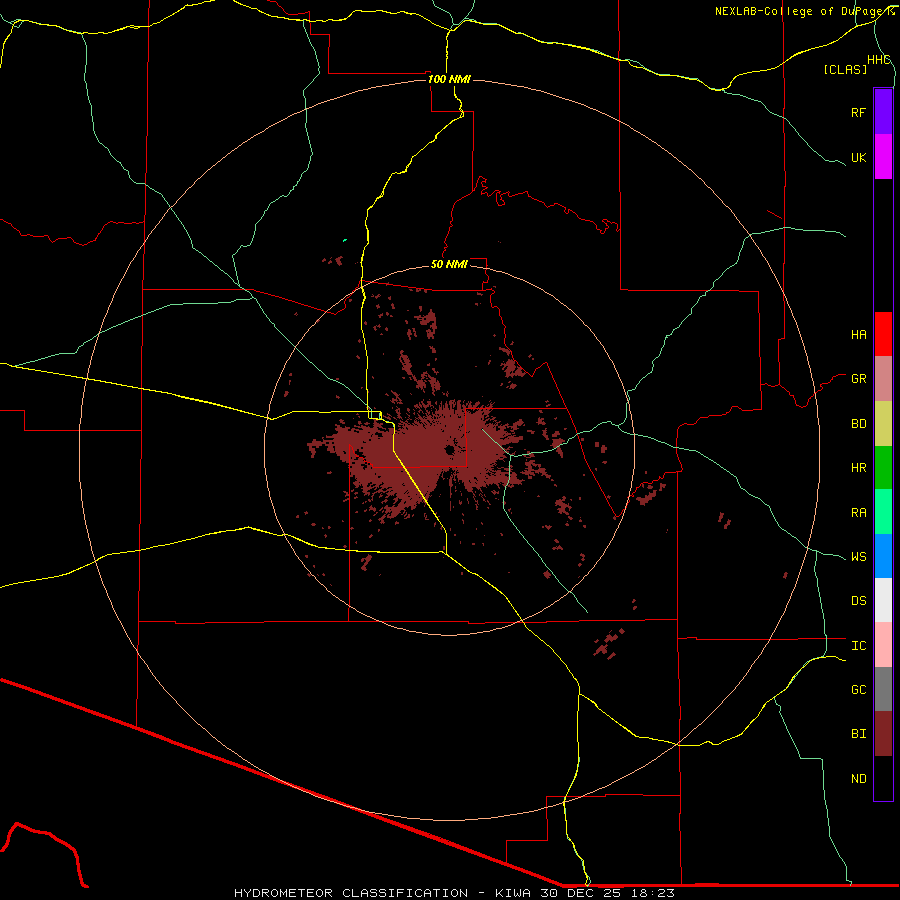Click the HA red legend swatch

(883, 334)
